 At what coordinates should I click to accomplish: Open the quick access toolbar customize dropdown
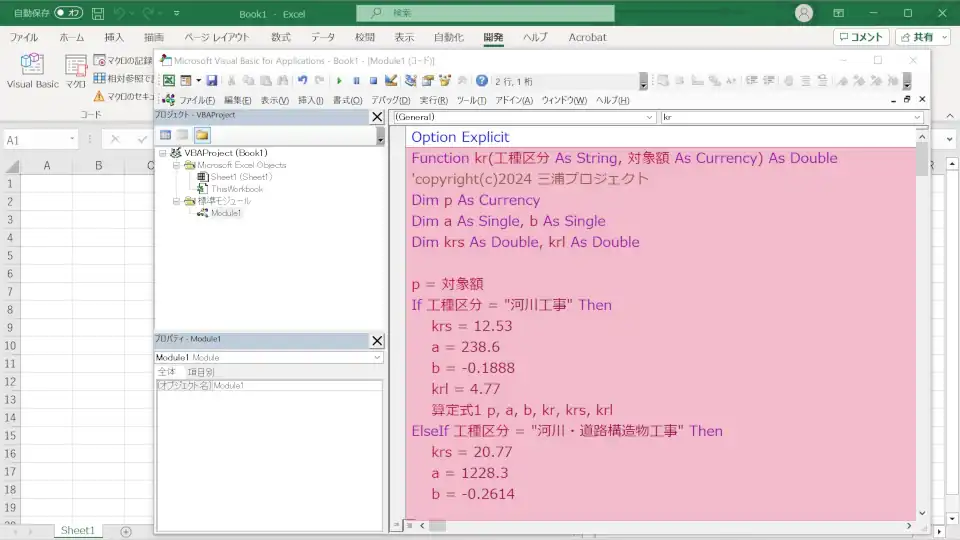(x=176, y=13)
